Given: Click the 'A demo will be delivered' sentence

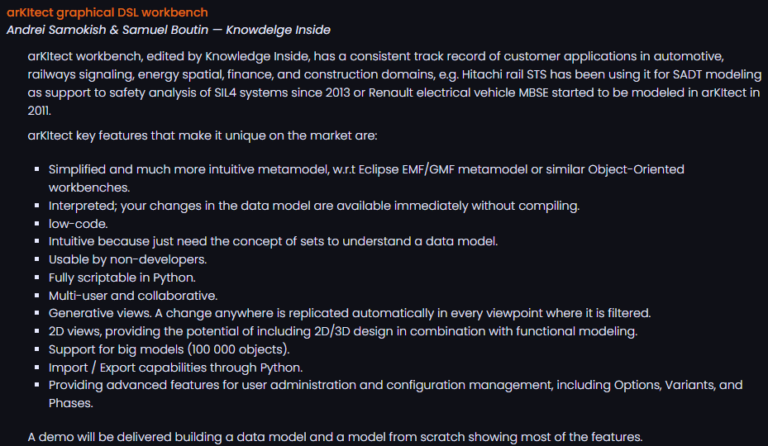Looking at the screenshot, I should 334,437.
